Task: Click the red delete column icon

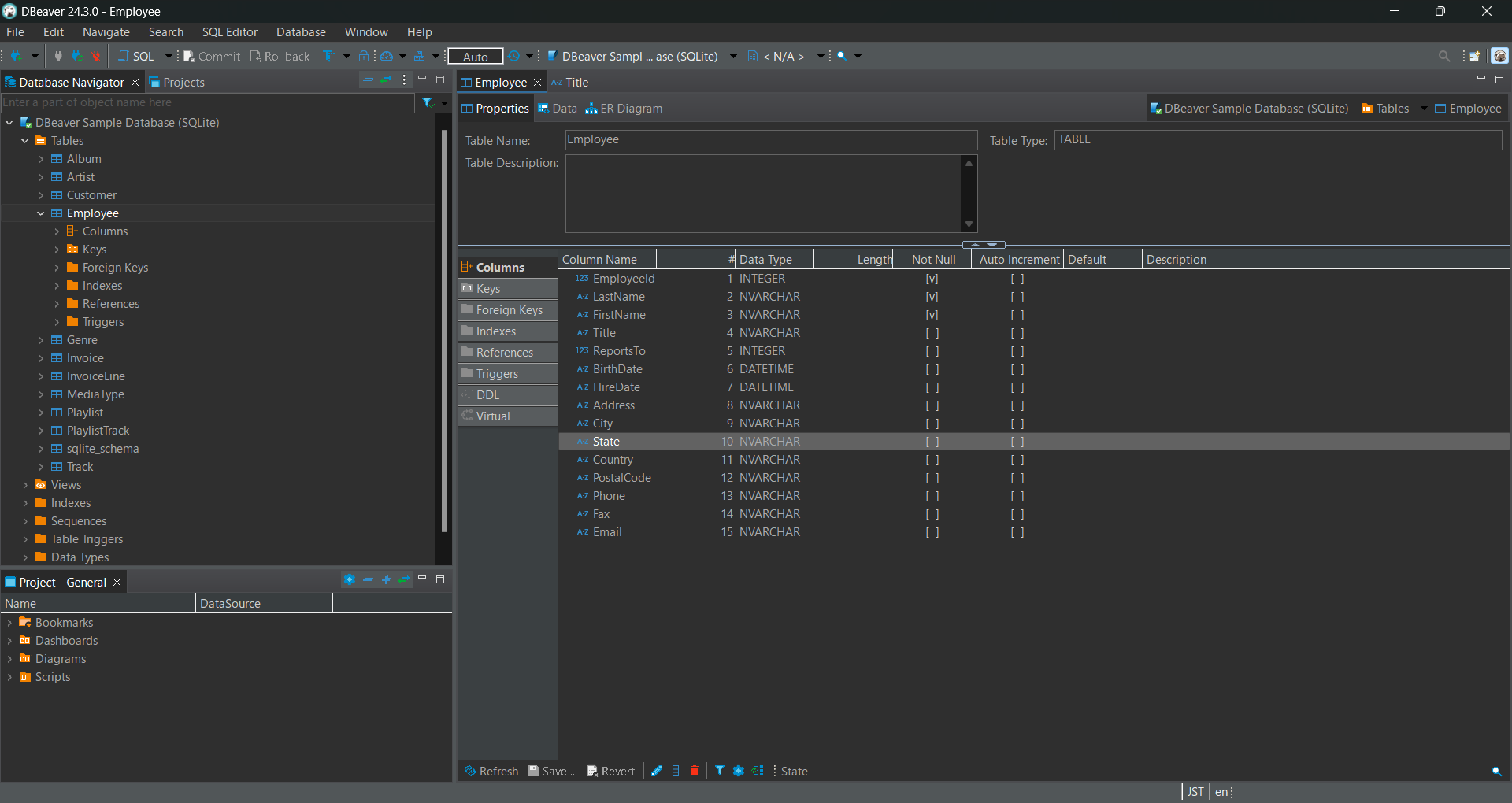Action: pos(694,772)
